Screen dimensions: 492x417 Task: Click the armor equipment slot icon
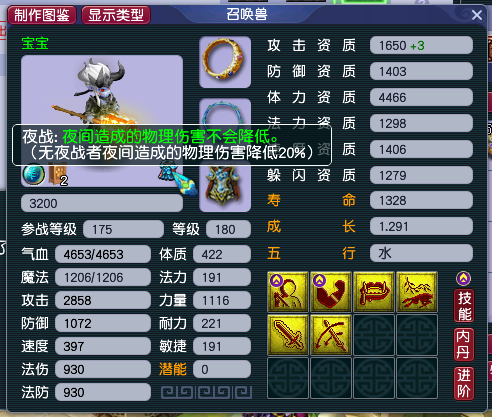pyautogui.click(x=225, y=188)
